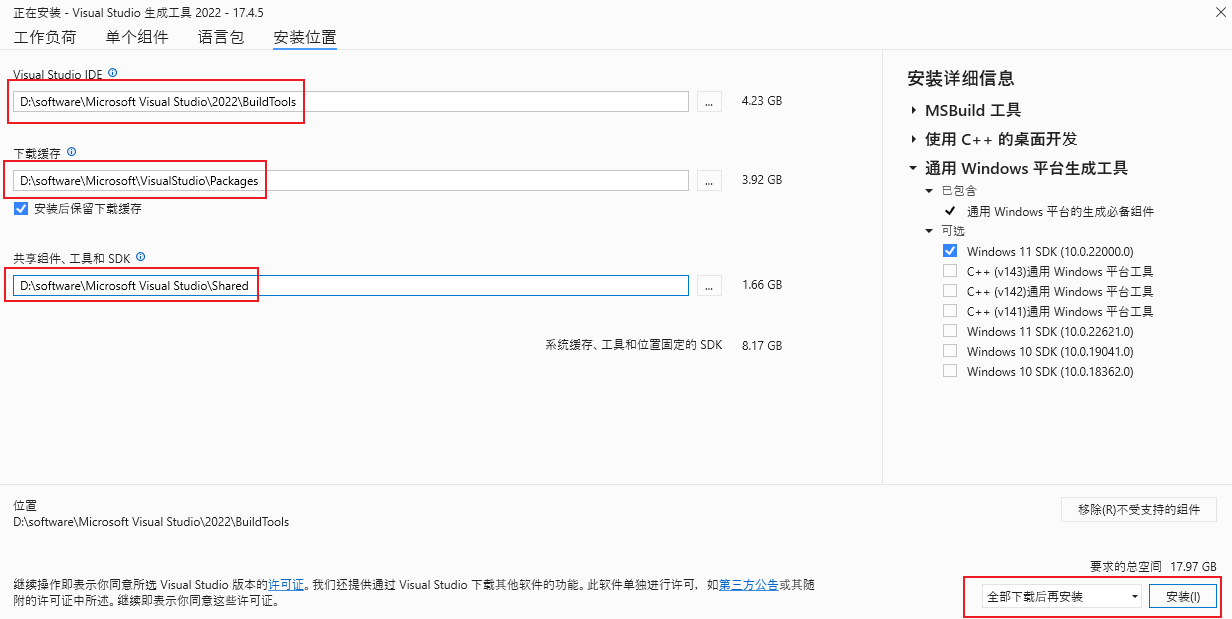The width and height of the screenshot is (1232, 619).
Task: Click 系统缓存、工具和位置固定的 SDK text
Action: (634, 345)
